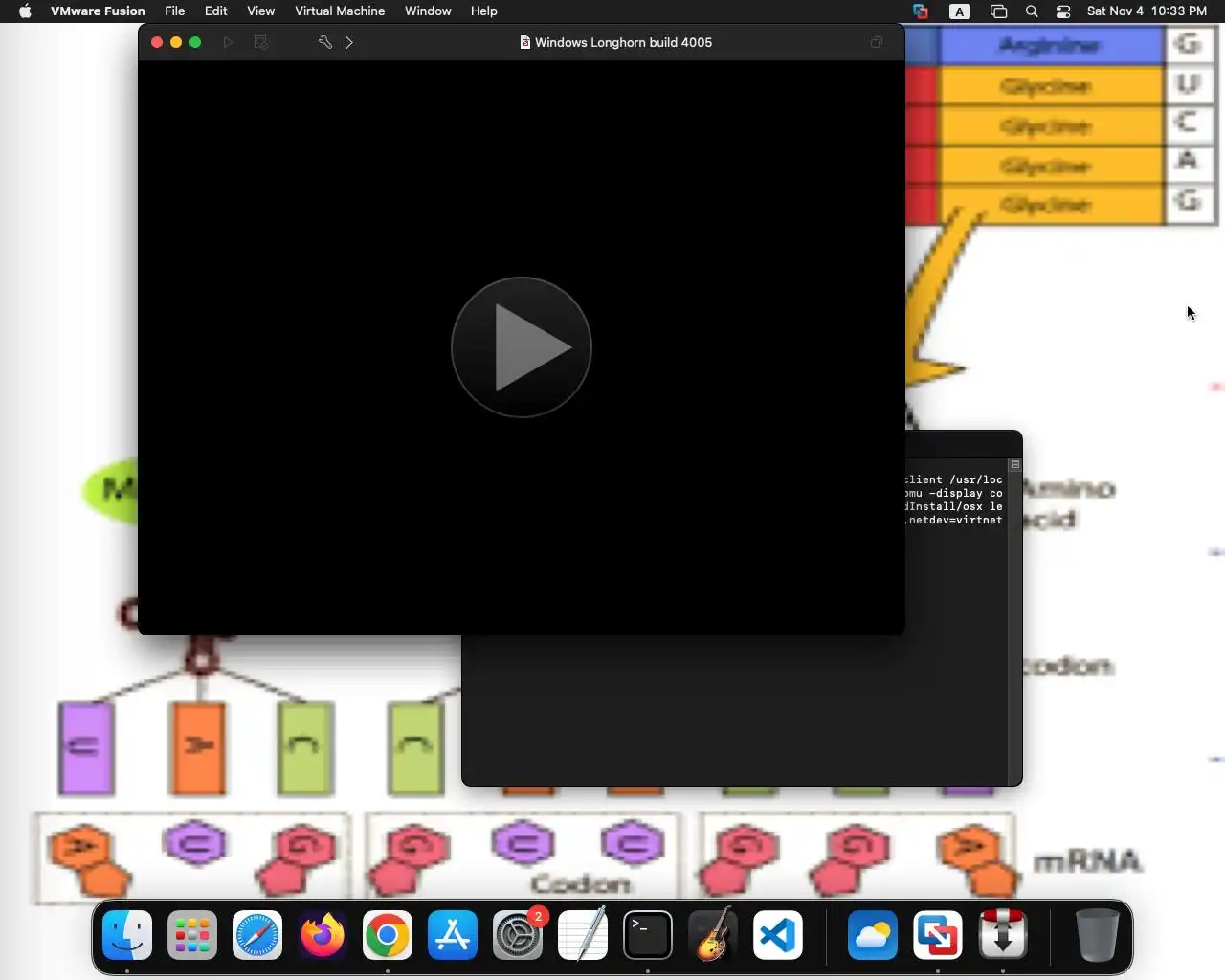Viewport: 1225px width, 980px height.
Task: Open the File menu
Action: (x=175, y=11)
